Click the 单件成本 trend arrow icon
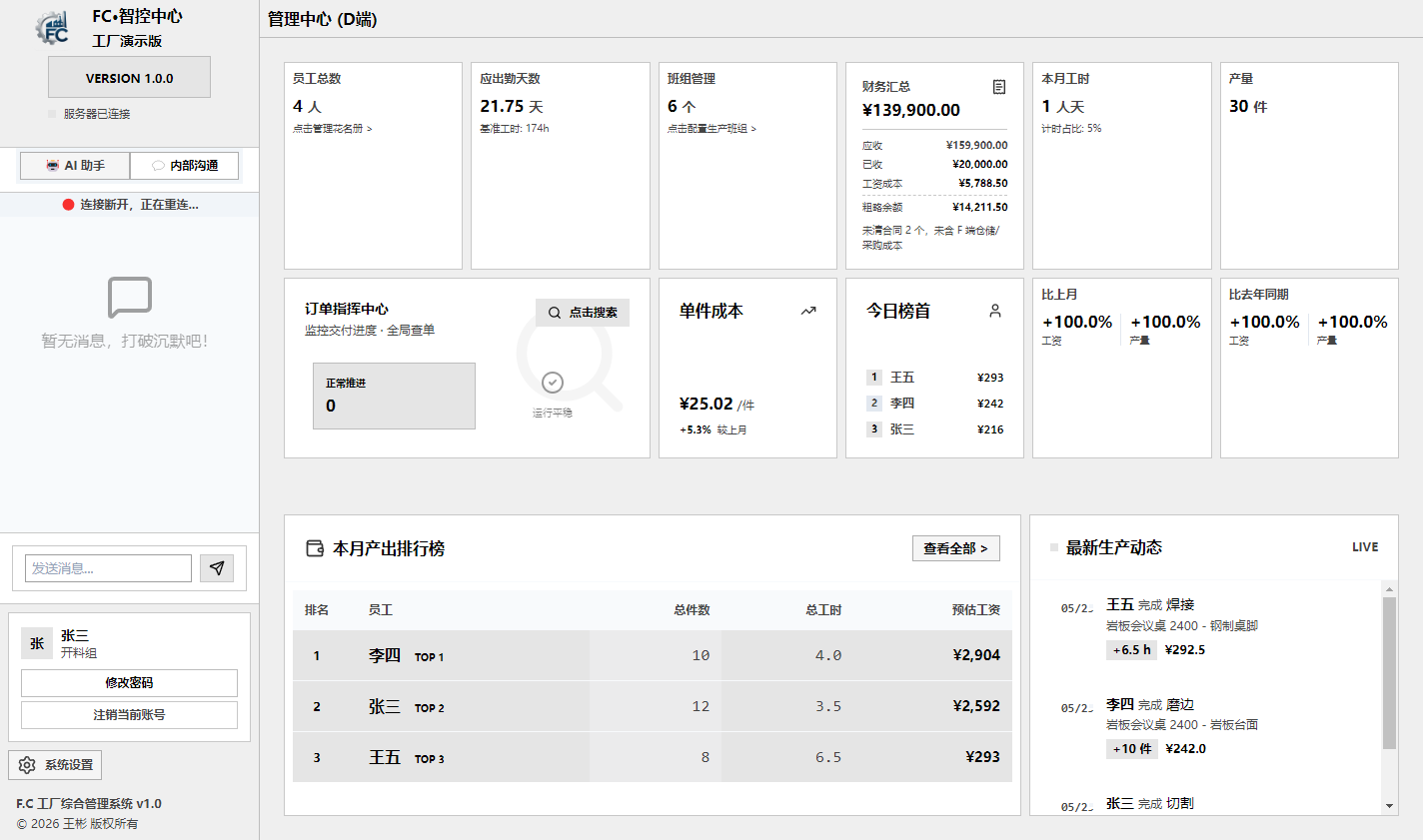Viewport: 1423px width, 840px height. pos(808,312)
